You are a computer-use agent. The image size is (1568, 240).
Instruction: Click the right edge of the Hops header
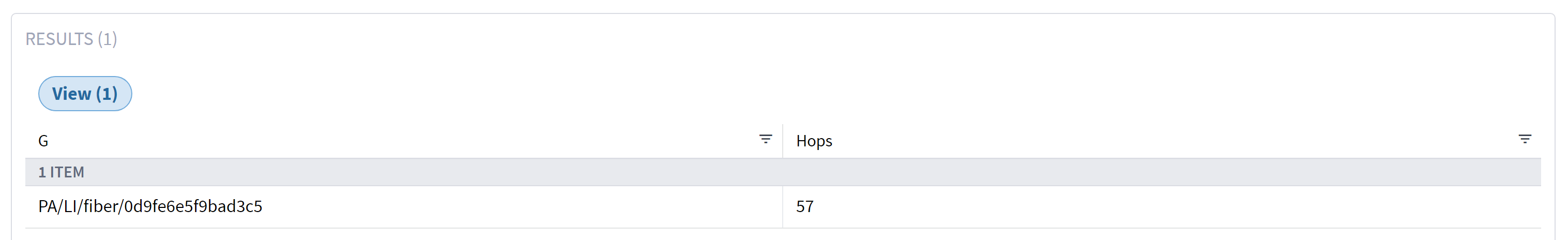tap(1539, 141)
